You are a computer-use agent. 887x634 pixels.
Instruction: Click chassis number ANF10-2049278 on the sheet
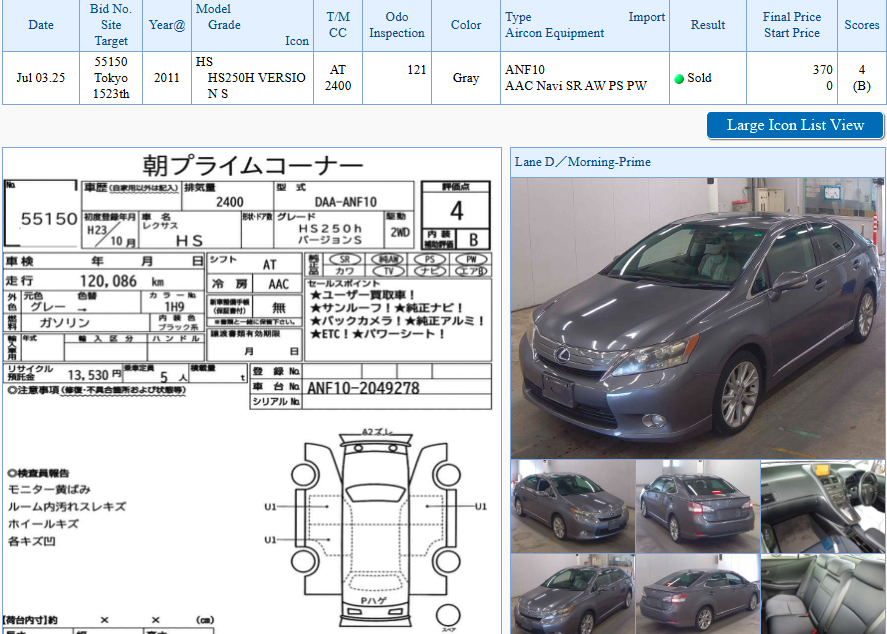point(363,388)
